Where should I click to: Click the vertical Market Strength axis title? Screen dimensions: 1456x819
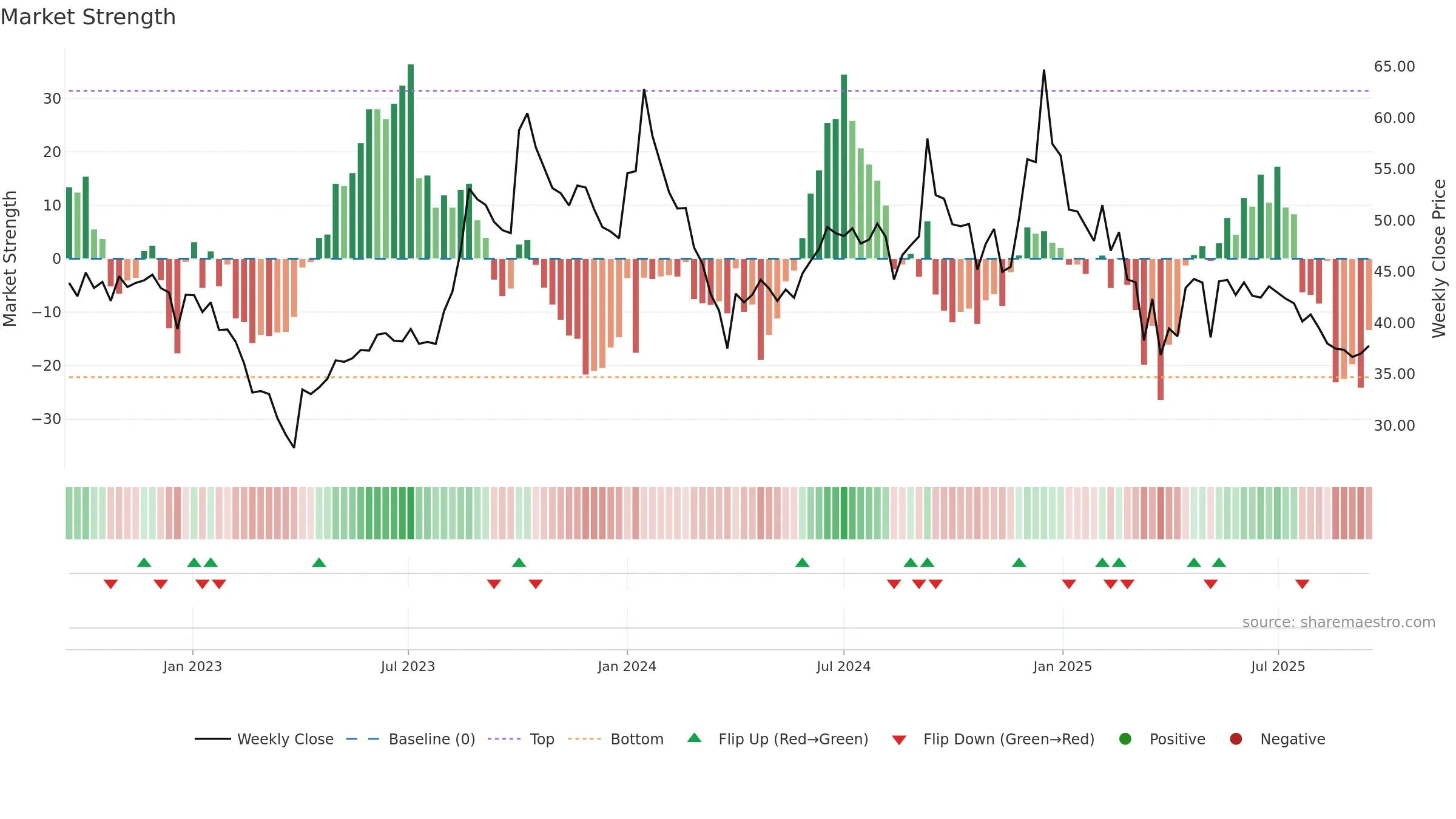pyautogui.click(x=10, y=258)
